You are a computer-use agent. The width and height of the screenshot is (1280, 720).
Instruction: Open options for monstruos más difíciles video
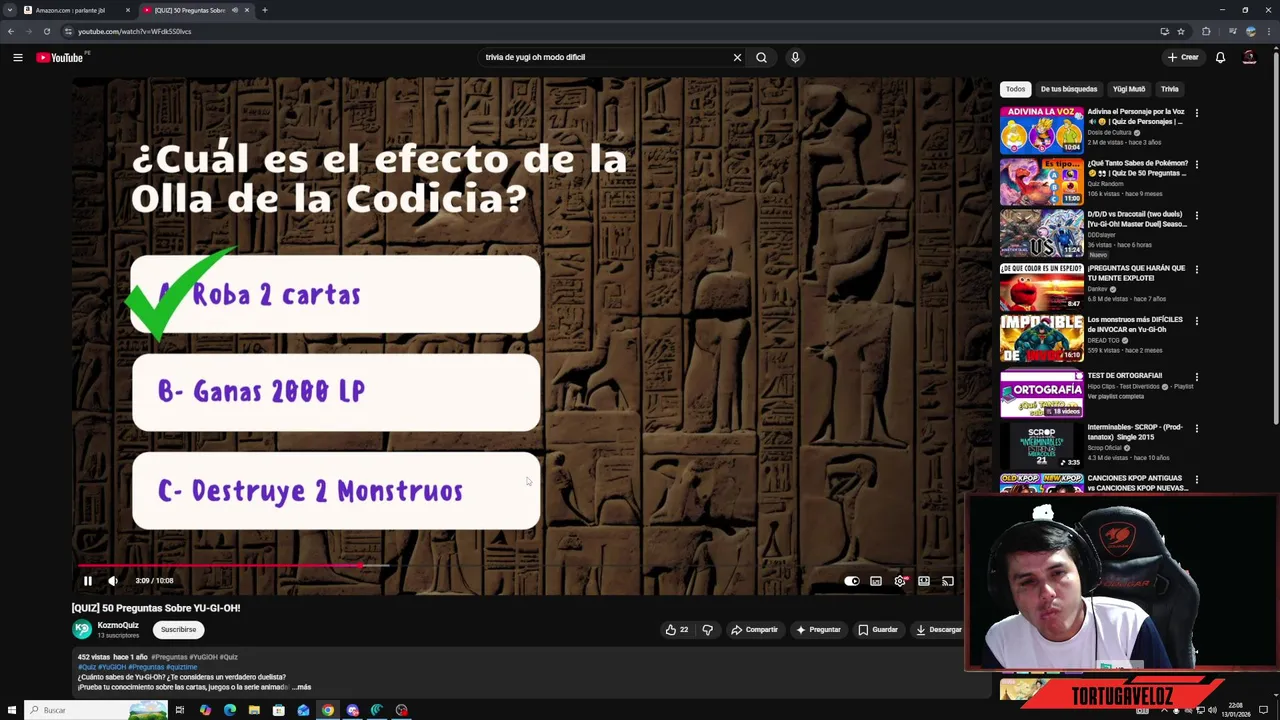coord(1196,321)
